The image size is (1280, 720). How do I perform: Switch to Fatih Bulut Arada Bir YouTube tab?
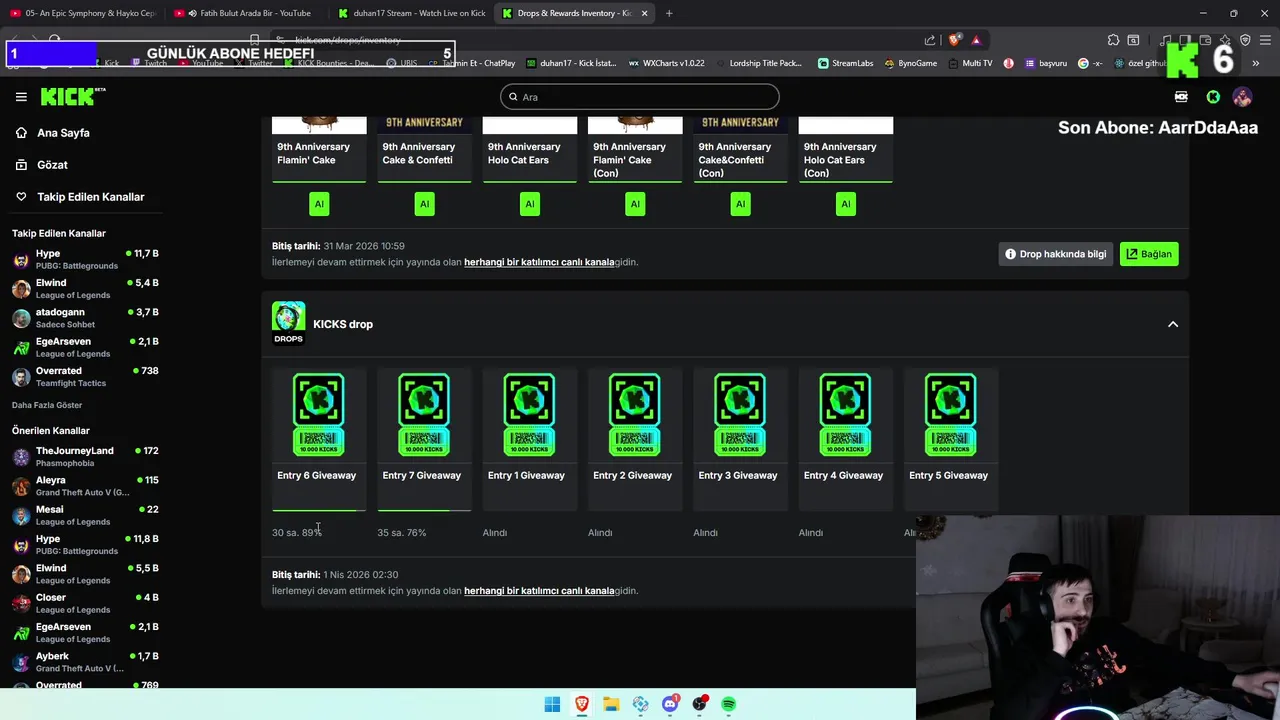(247, 13)
